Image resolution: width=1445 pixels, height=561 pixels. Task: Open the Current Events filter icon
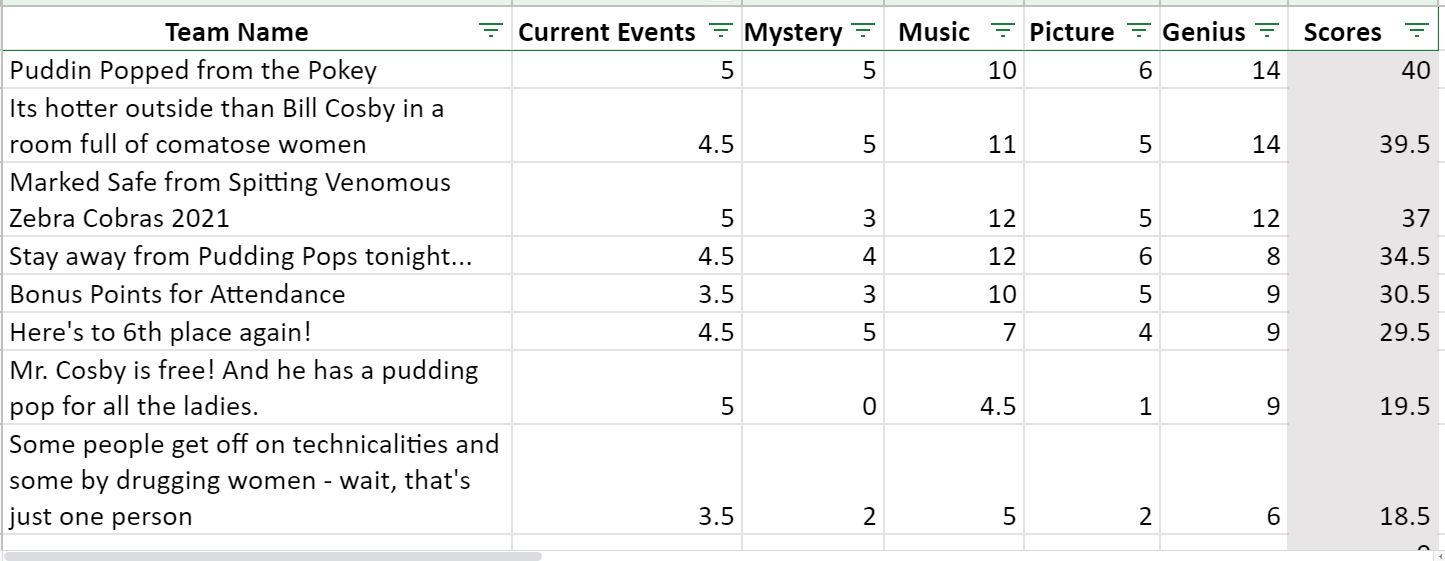coord(720,31)
